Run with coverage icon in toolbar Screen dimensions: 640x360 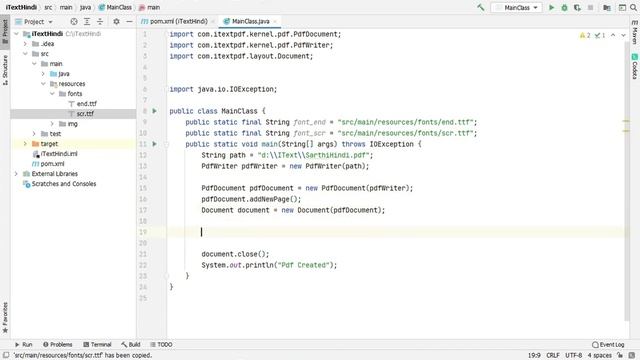click(577, 7)
